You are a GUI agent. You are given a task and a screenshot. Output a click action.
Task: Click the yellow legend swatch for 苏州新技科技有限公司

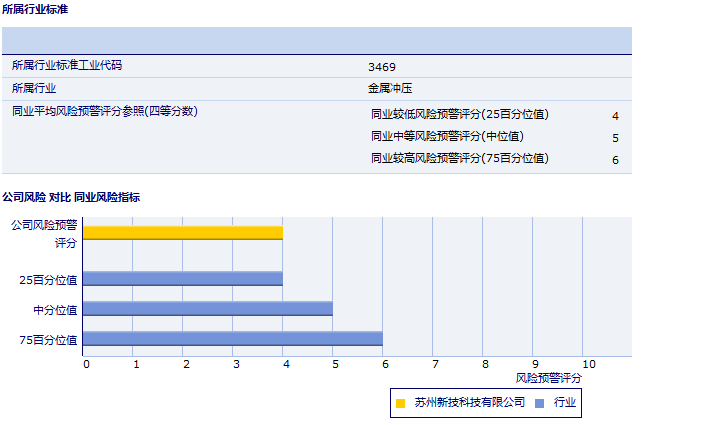click(401, 403)
